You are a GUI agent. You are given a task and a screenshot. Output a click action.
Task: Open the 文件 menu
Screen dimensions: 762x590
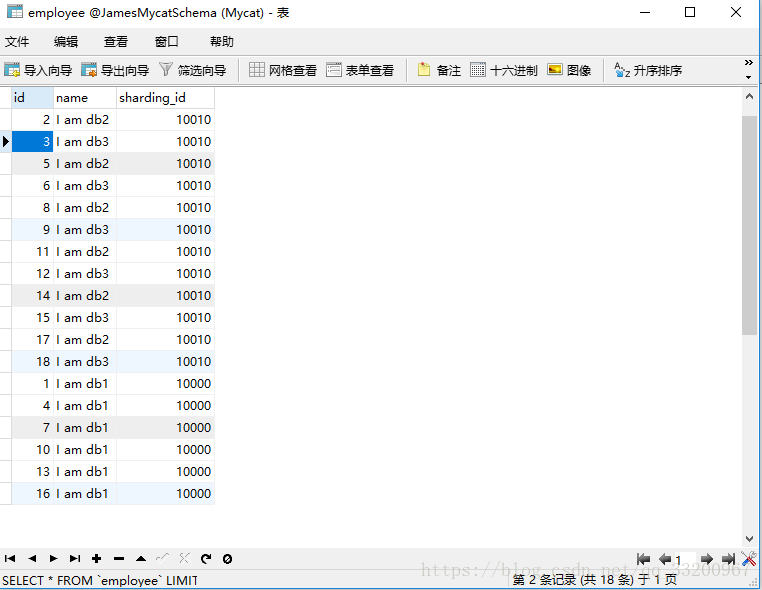(x=17, y=42)
